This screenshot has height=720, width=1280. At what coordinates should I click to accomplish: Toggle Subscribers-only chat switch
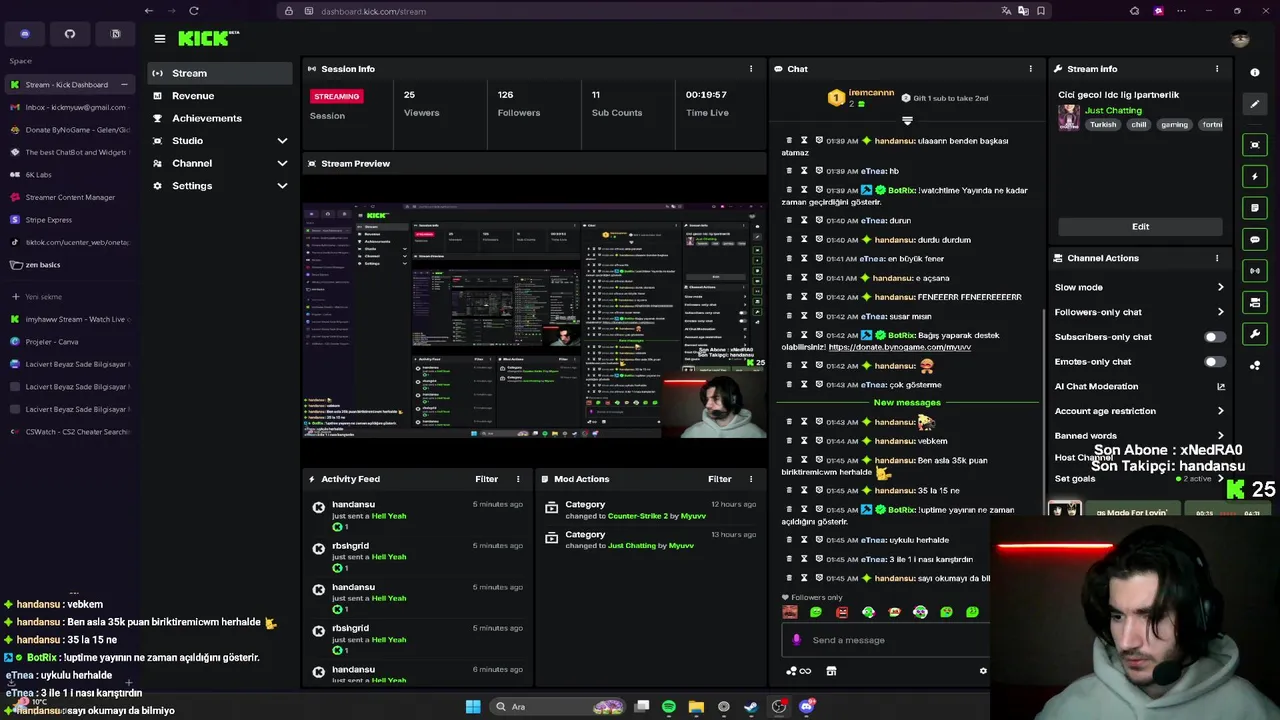coord(1214,337)
